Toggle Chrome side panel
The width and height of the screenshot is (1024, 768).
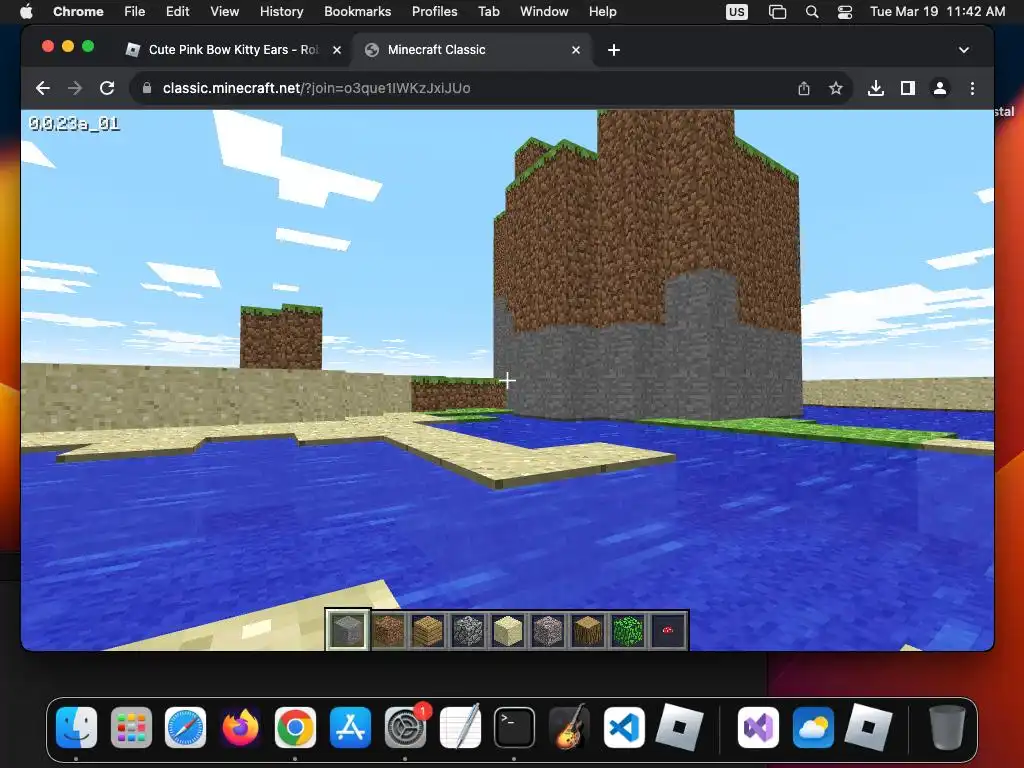click(x=908, y=88)
